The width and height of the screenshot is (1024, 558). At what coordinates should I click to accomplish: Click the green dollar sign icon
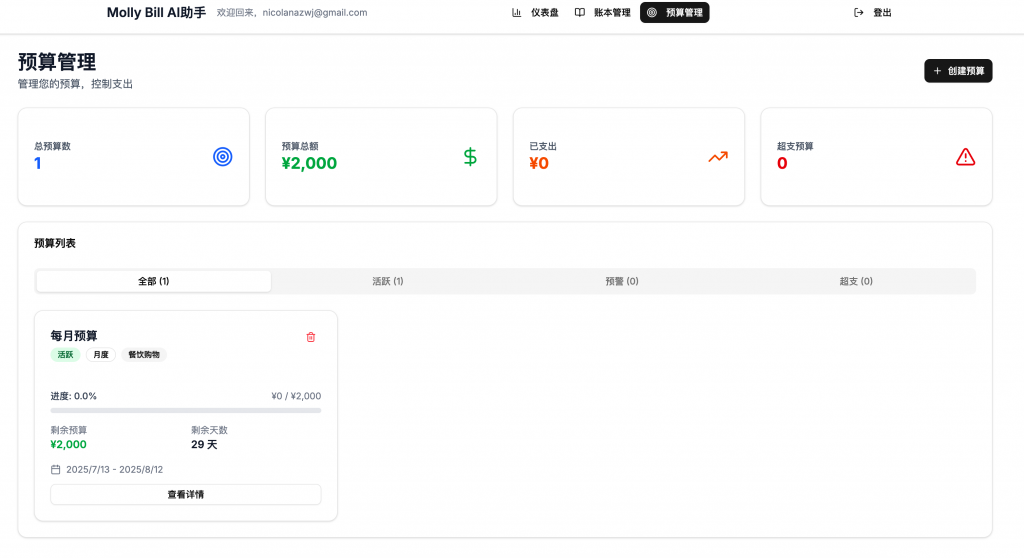pyautogui.click(x=470, y=157)
